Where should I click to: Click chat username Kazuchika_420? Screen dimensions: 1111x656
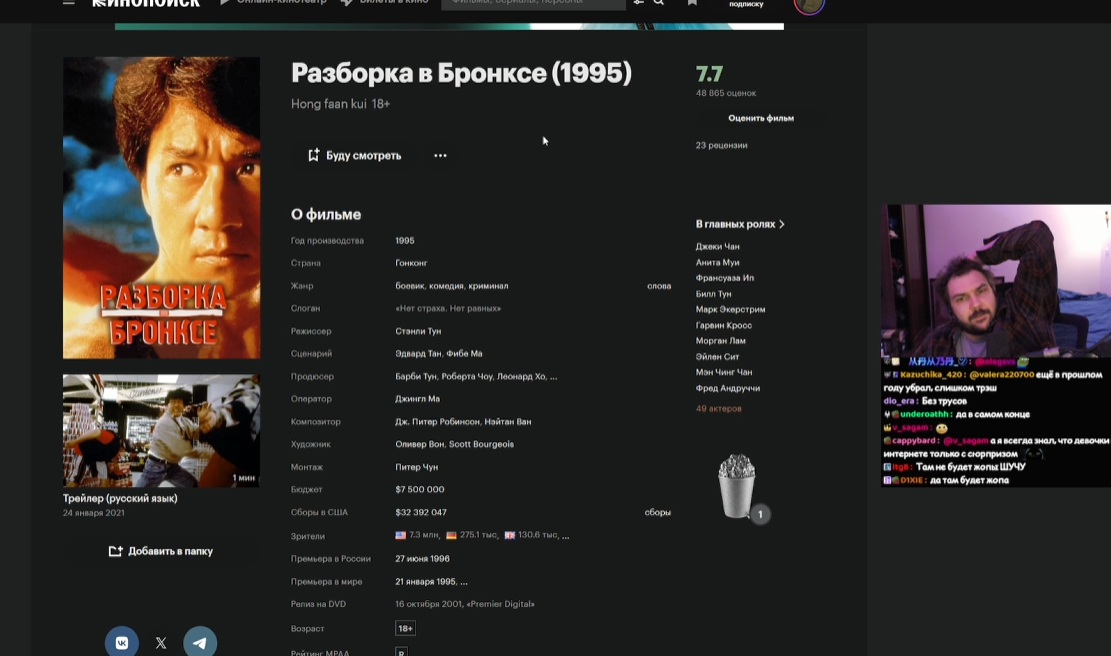932,375
